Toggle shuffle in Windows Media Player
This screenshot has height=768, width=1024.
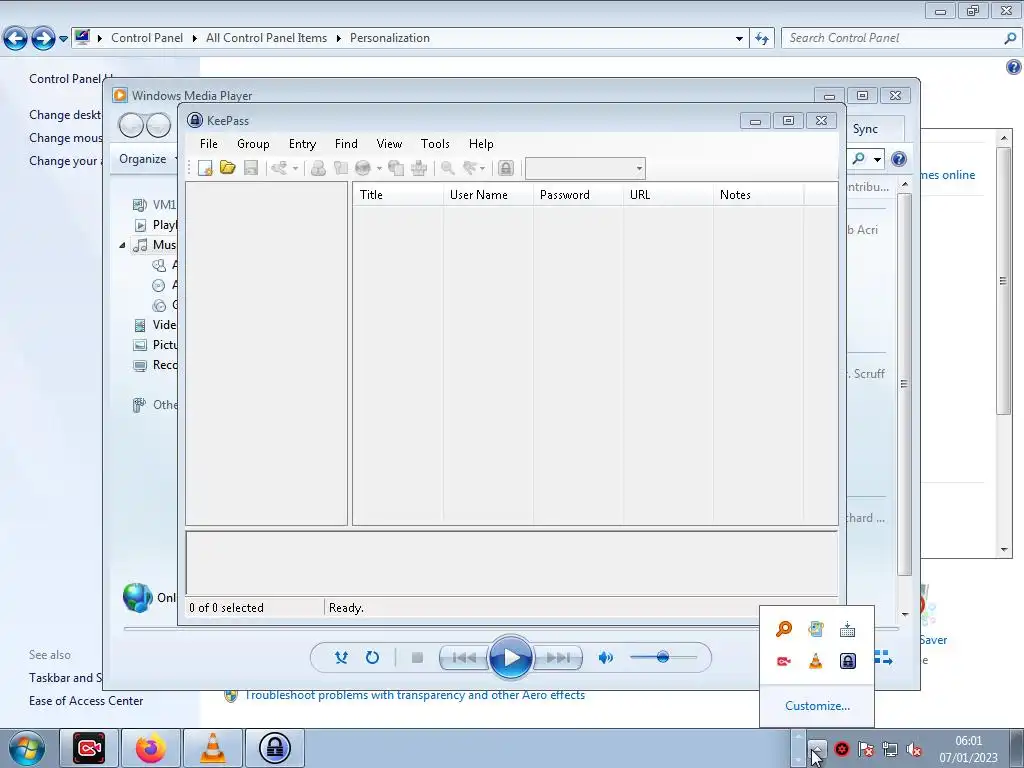click(341, 658)
